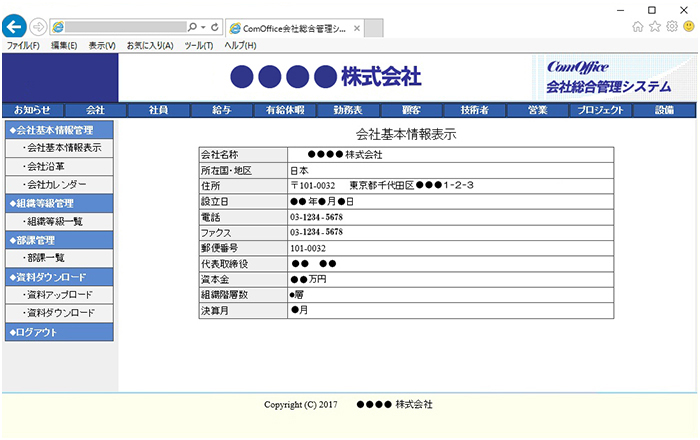The height and width of the screenshot is (440, 700).
Task: Collapse the 会社基本情報管理 sidebar section
Action: (x=59, y=130)
